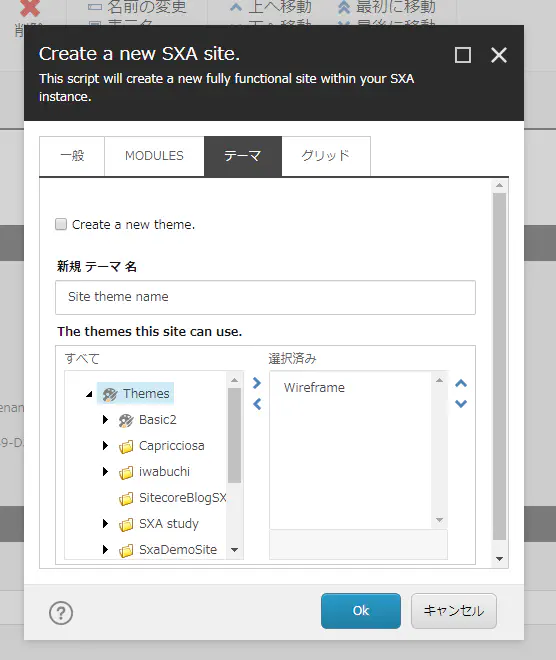Switch to the 一般 tab

(72, 156)
